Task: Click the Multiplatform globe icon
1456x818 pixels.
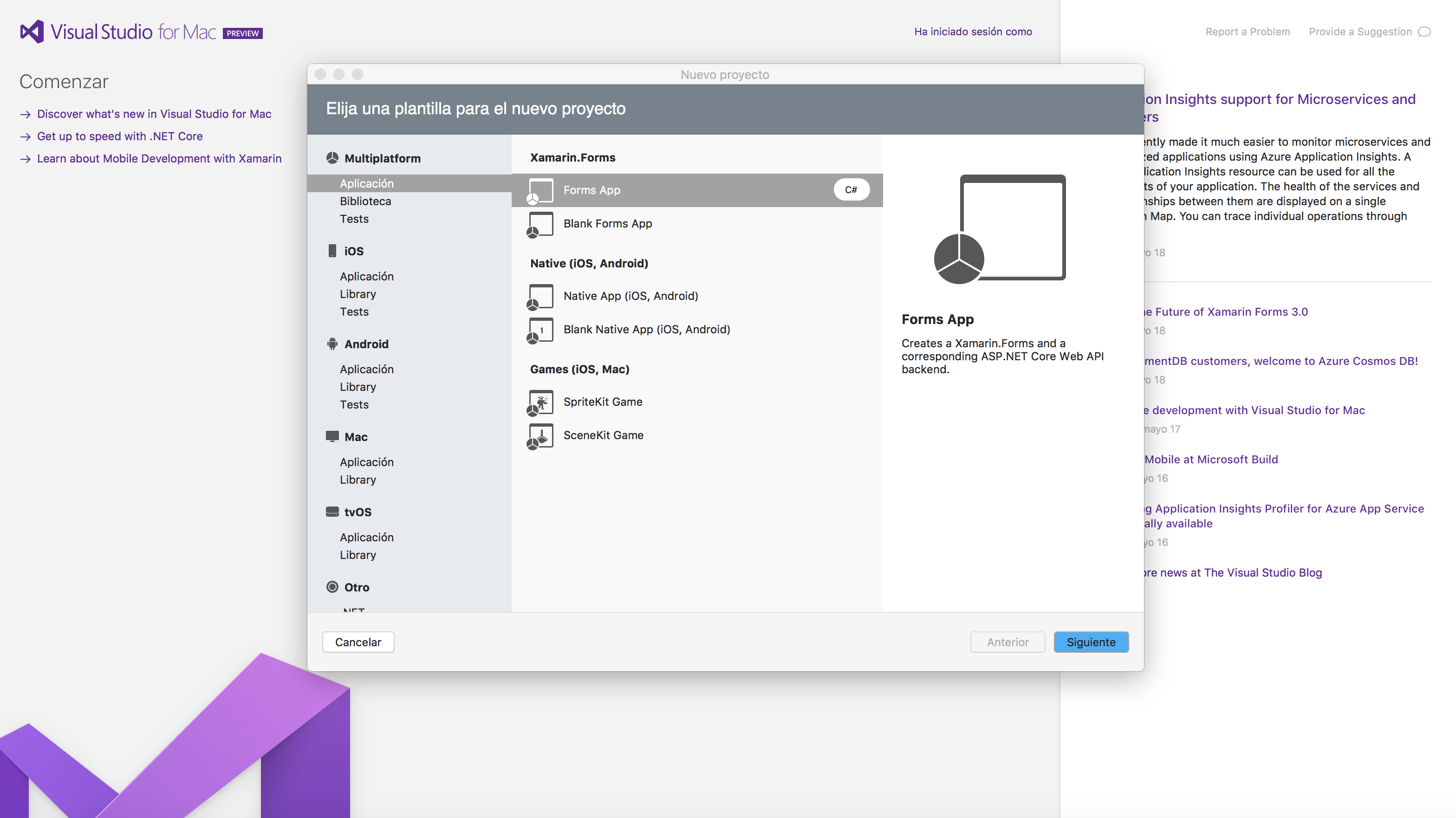Action: [332, 158]
